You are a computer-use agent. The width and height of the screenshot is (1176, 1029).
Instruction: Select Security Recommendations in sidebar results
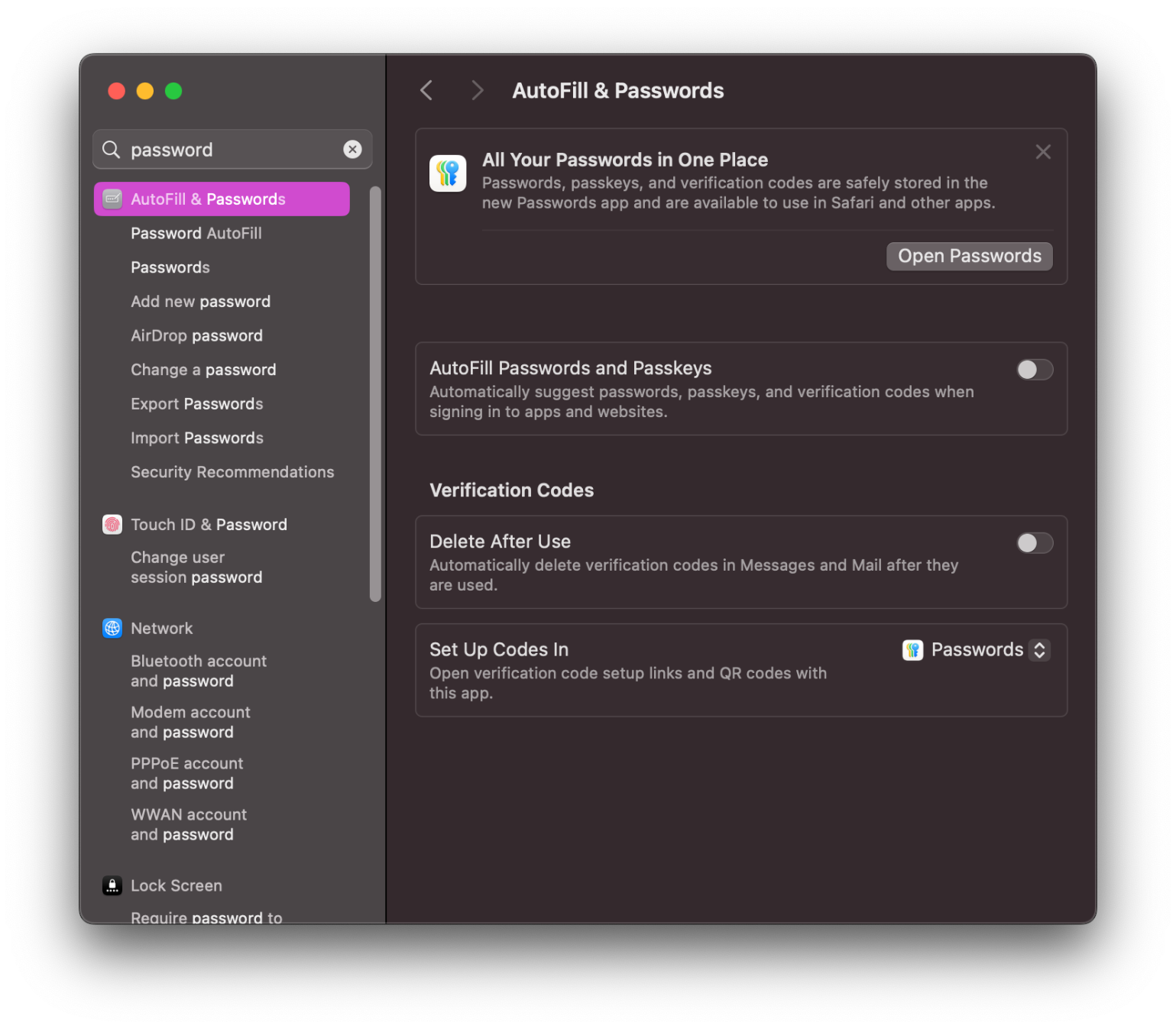pyautogui.click(x=232, y=472)
